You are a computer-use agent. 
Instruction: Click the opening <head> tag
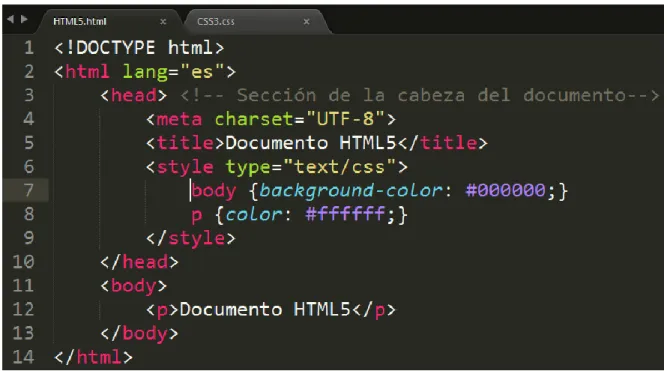(x=134, y=95)
